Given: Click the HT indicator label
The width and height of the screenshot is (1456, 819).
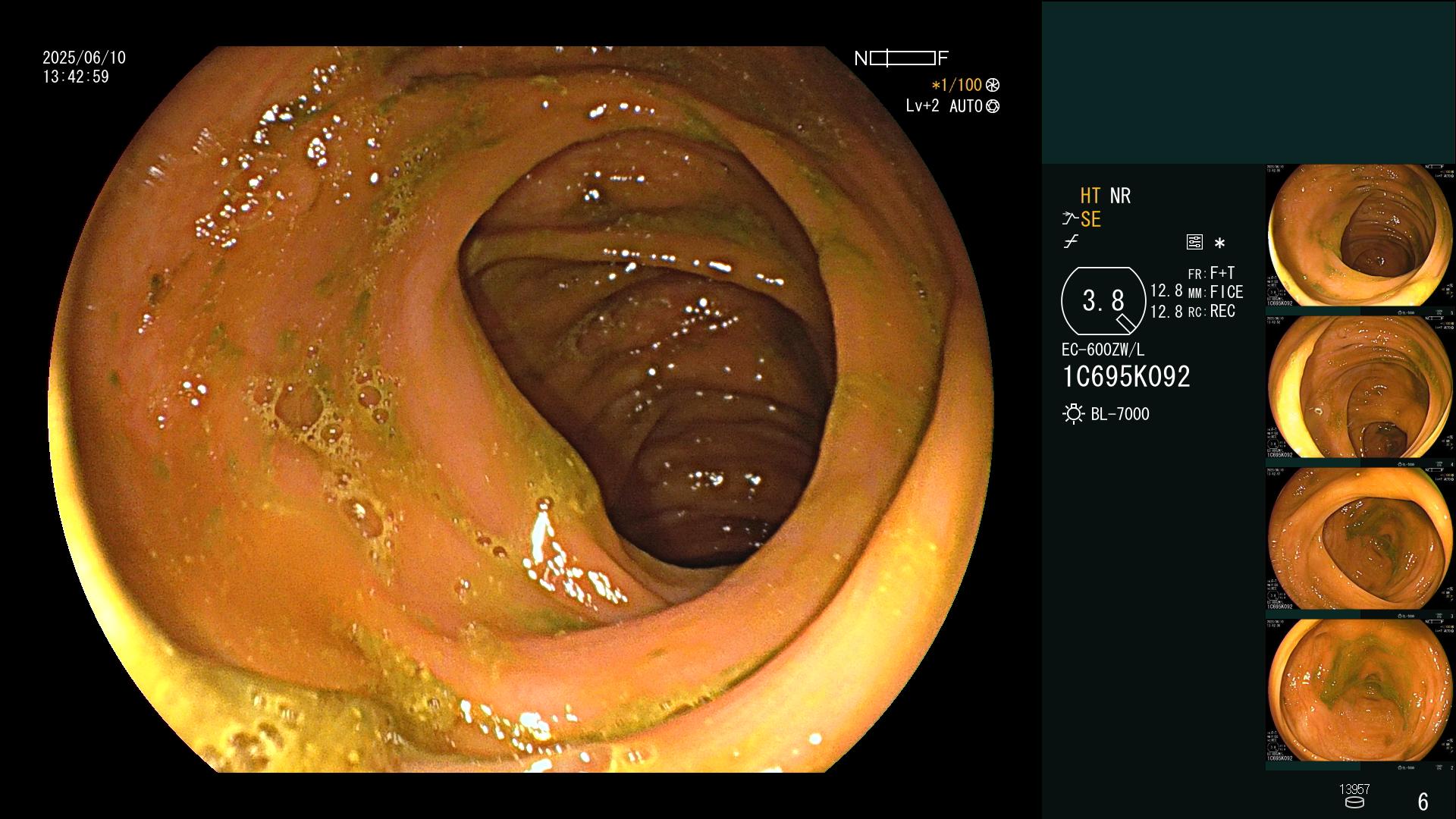Looking at the screenshot, I should pos(1090,196).
